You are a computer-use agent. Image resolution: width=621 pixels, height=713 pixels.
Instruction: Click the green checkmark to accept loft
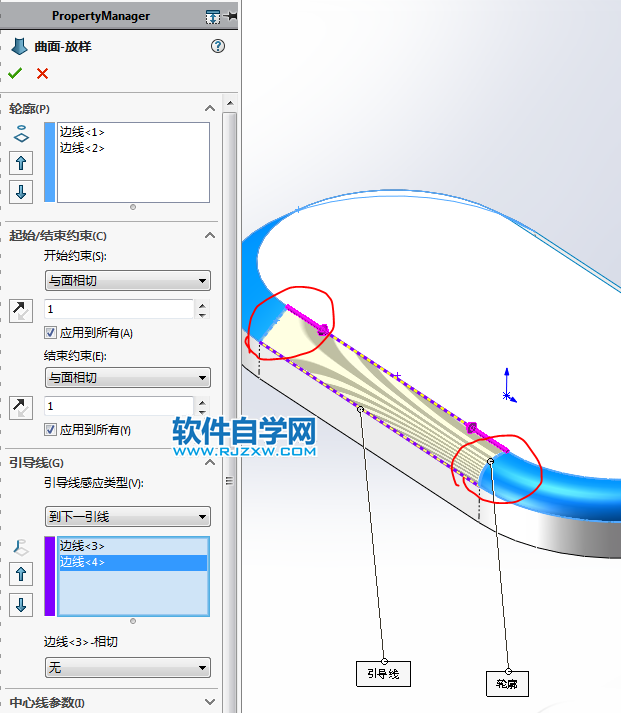coord(15,73)
